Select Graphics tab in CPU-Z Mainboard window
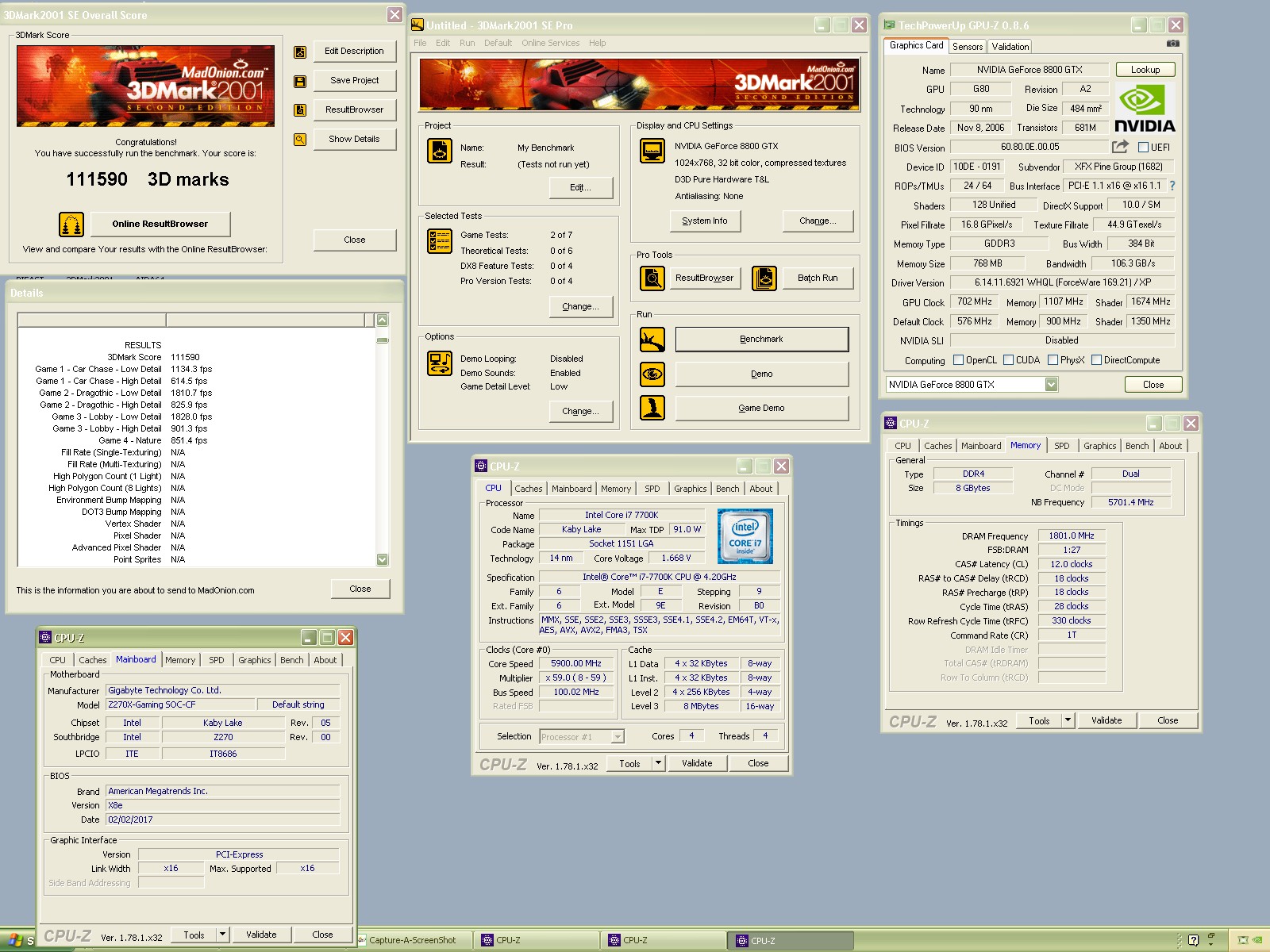Image resolution: width=1270 pixels, height=952 pixels. (254, 660)
